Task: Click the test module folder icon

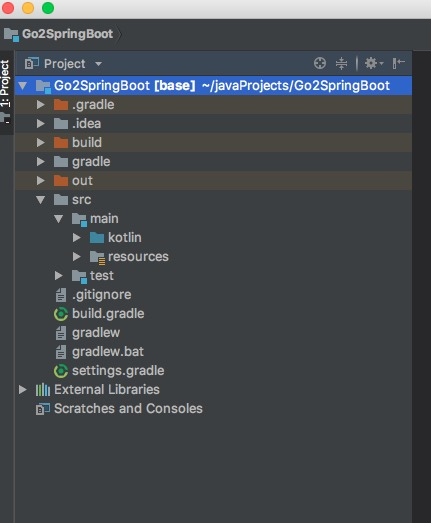Action: point(79,277)
